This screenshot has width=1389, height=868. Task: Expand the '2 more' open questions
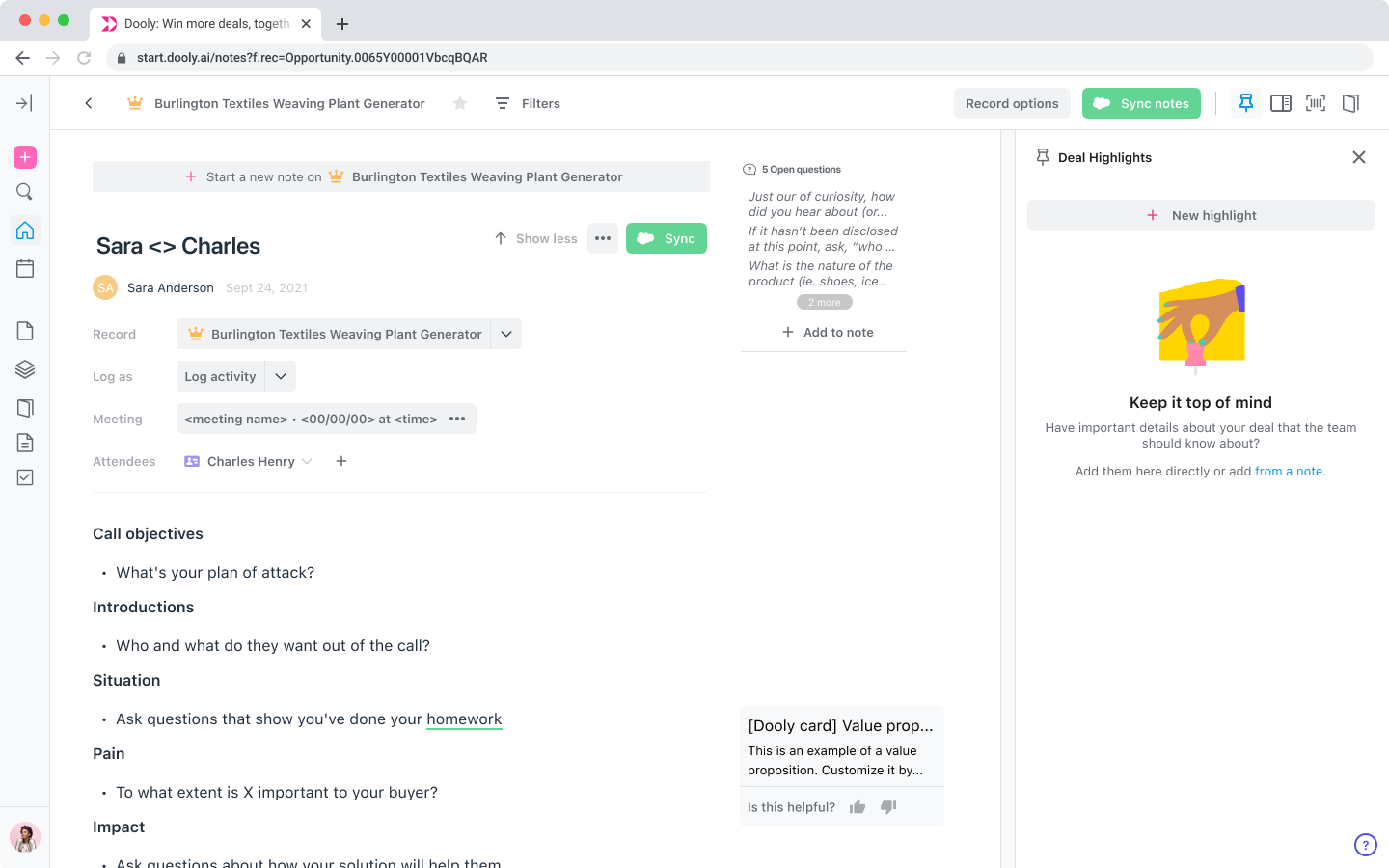point(825,302)
